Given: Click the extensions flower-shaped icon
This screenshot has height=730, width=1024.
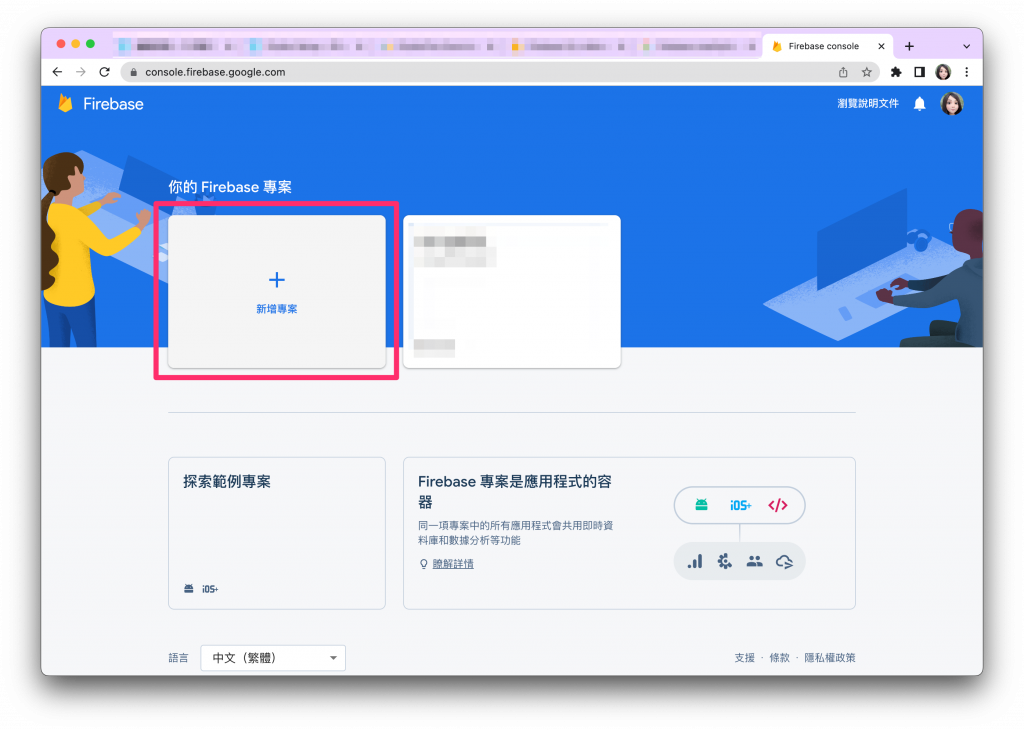Looking at the screenshot, I should click(725, 561).
